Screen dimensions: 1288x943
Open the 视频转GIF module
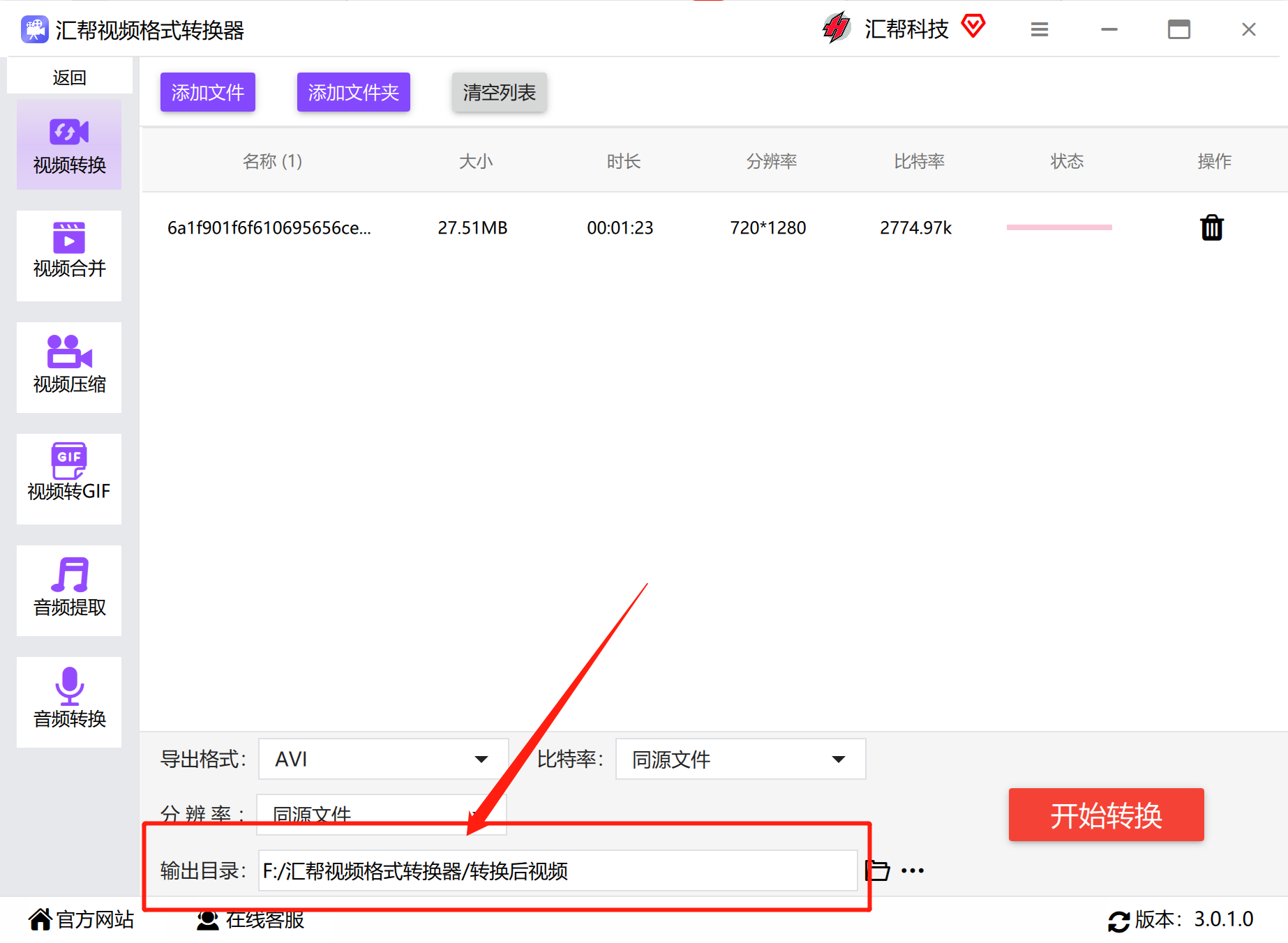tap(69, 479)
